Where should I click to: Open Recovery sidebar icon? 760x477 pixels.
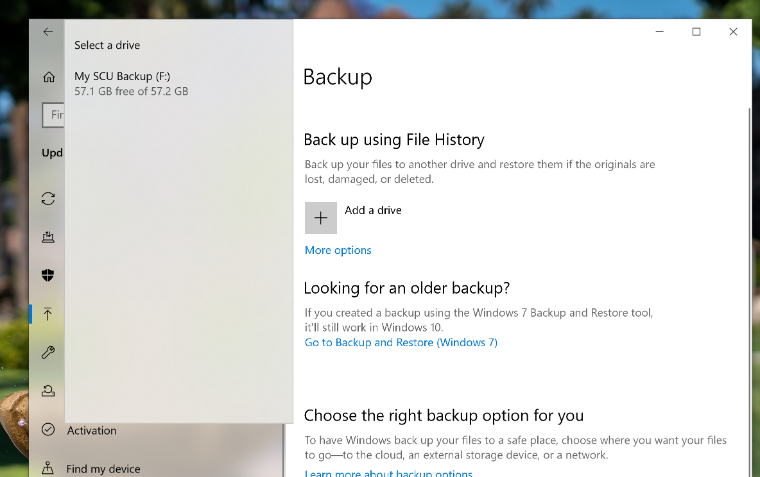coord(48,391)
